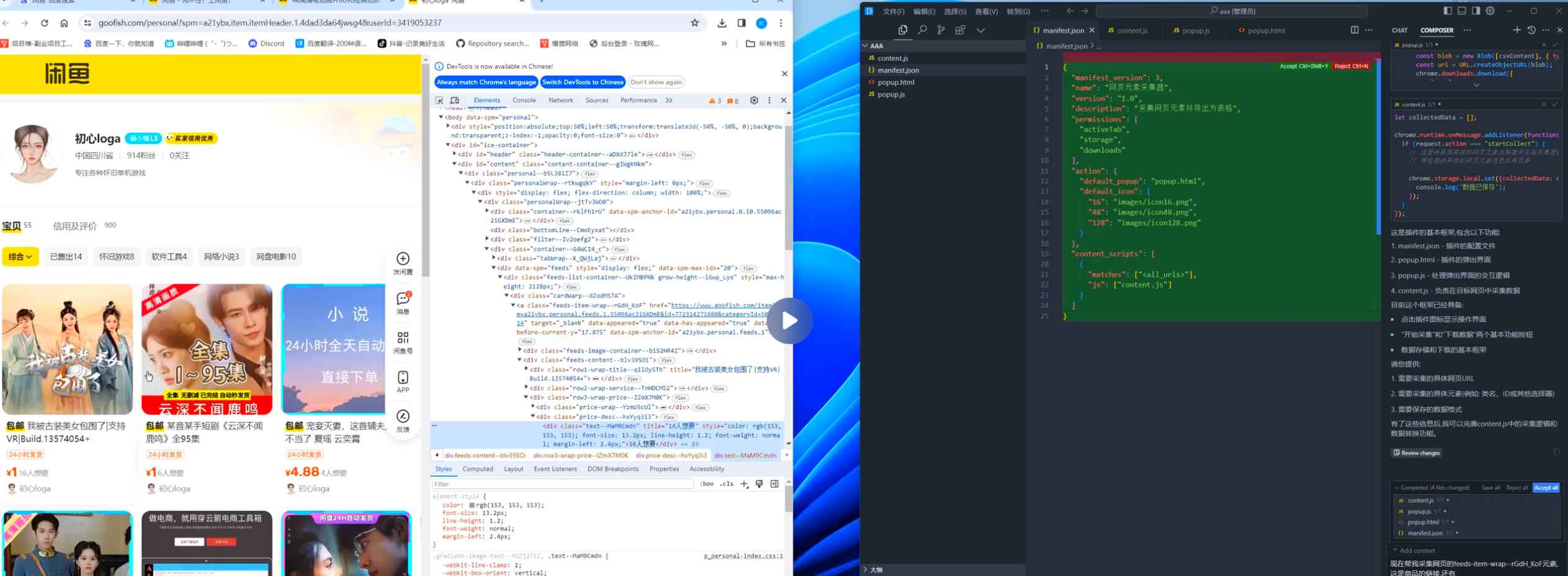Open composer history clock icon
1568x576 pixels.
(x=1531, y=30)
